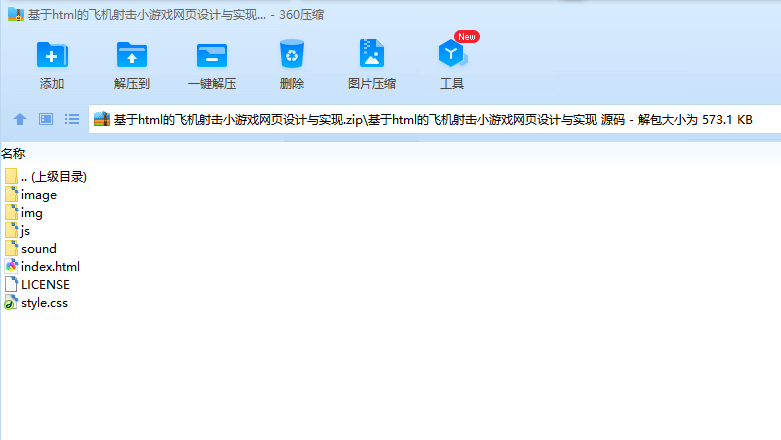Click the parent directory folder icon
781x440 pixels.
(x=11, y=176)
